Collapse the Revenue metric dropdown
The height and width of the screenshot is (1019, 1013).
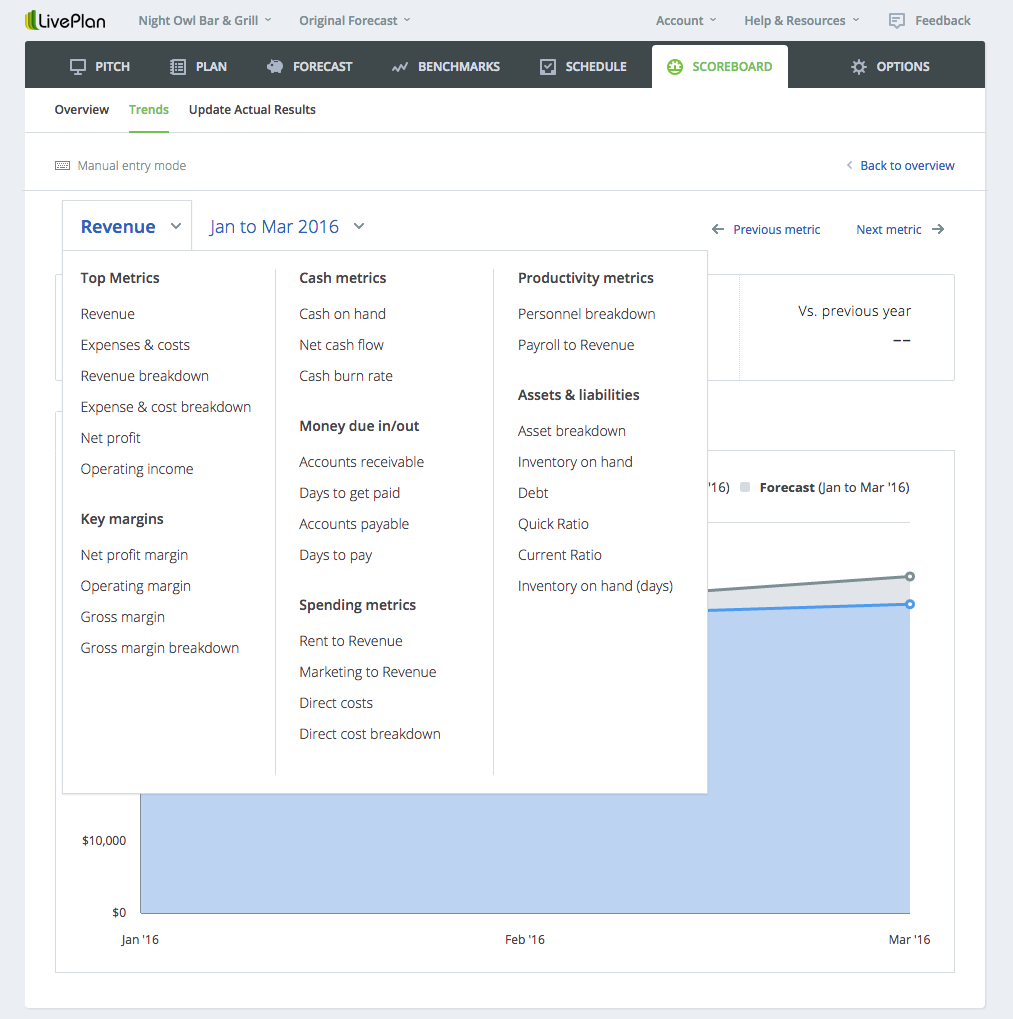[127, 226]
